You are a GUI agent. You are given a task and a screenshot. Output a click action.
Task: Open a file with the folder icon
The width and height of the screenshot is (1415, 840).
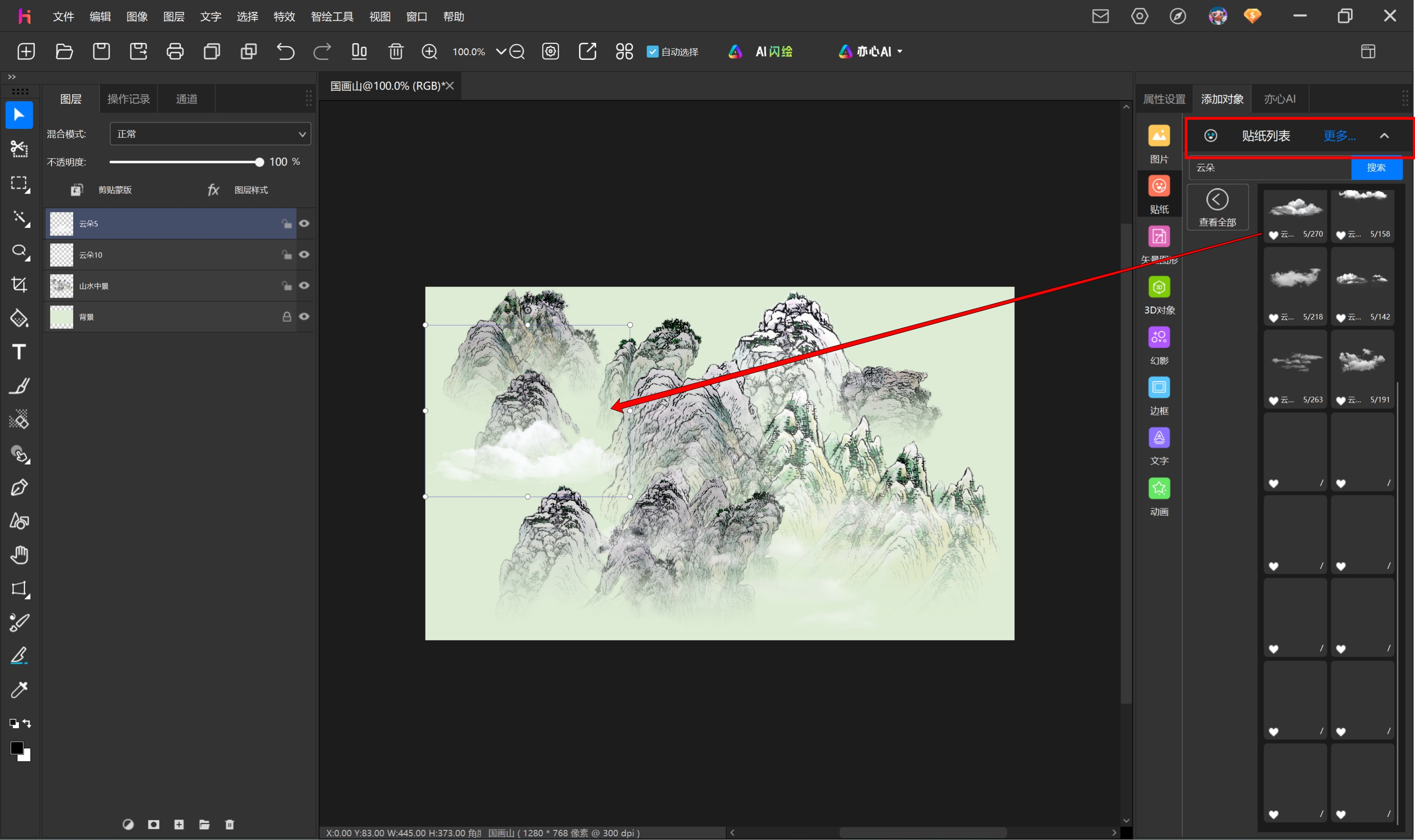click(x=64, y=52)
